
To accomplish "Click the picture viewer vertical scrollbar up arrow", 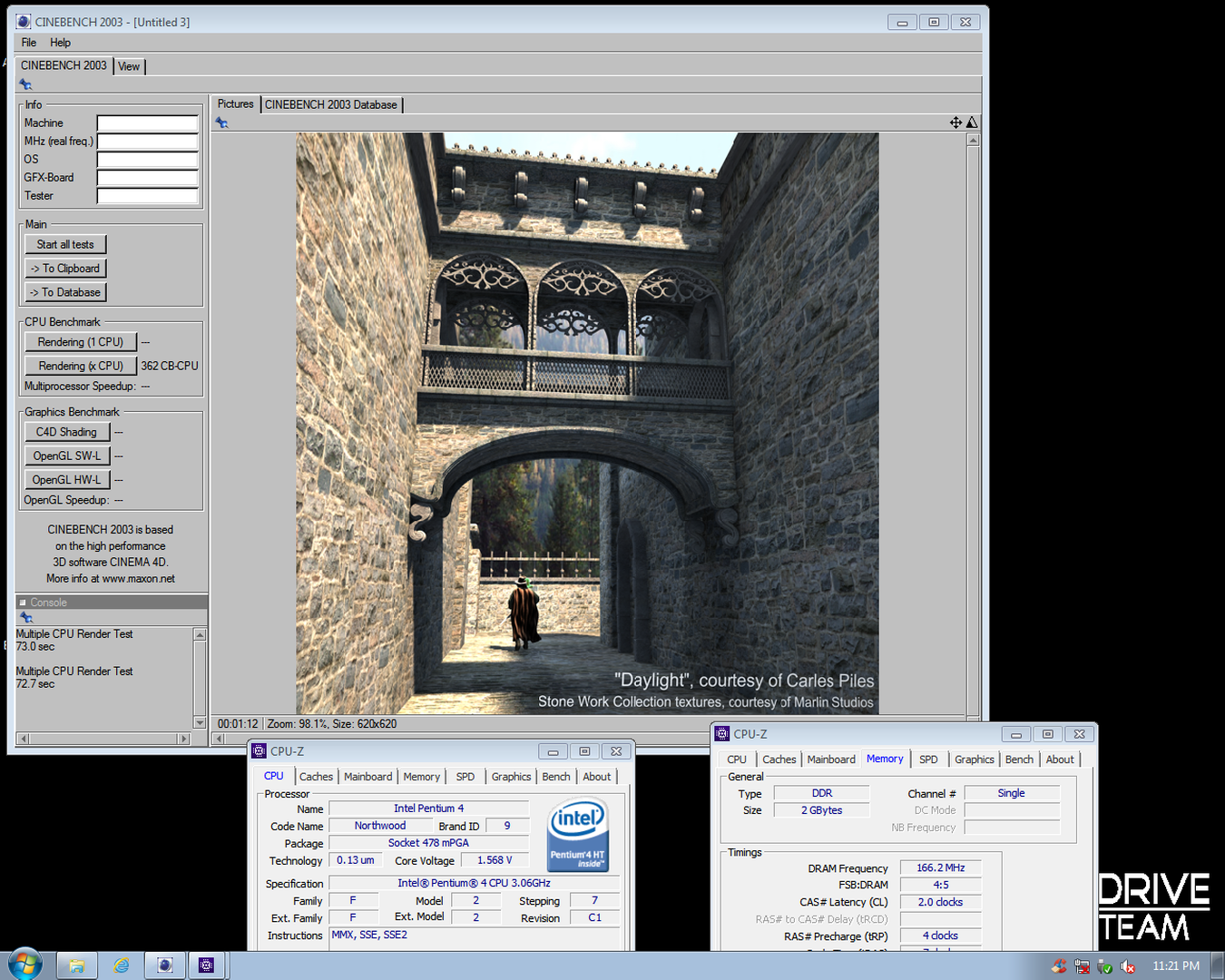I will pyautogui.click(x=973, y=140).
